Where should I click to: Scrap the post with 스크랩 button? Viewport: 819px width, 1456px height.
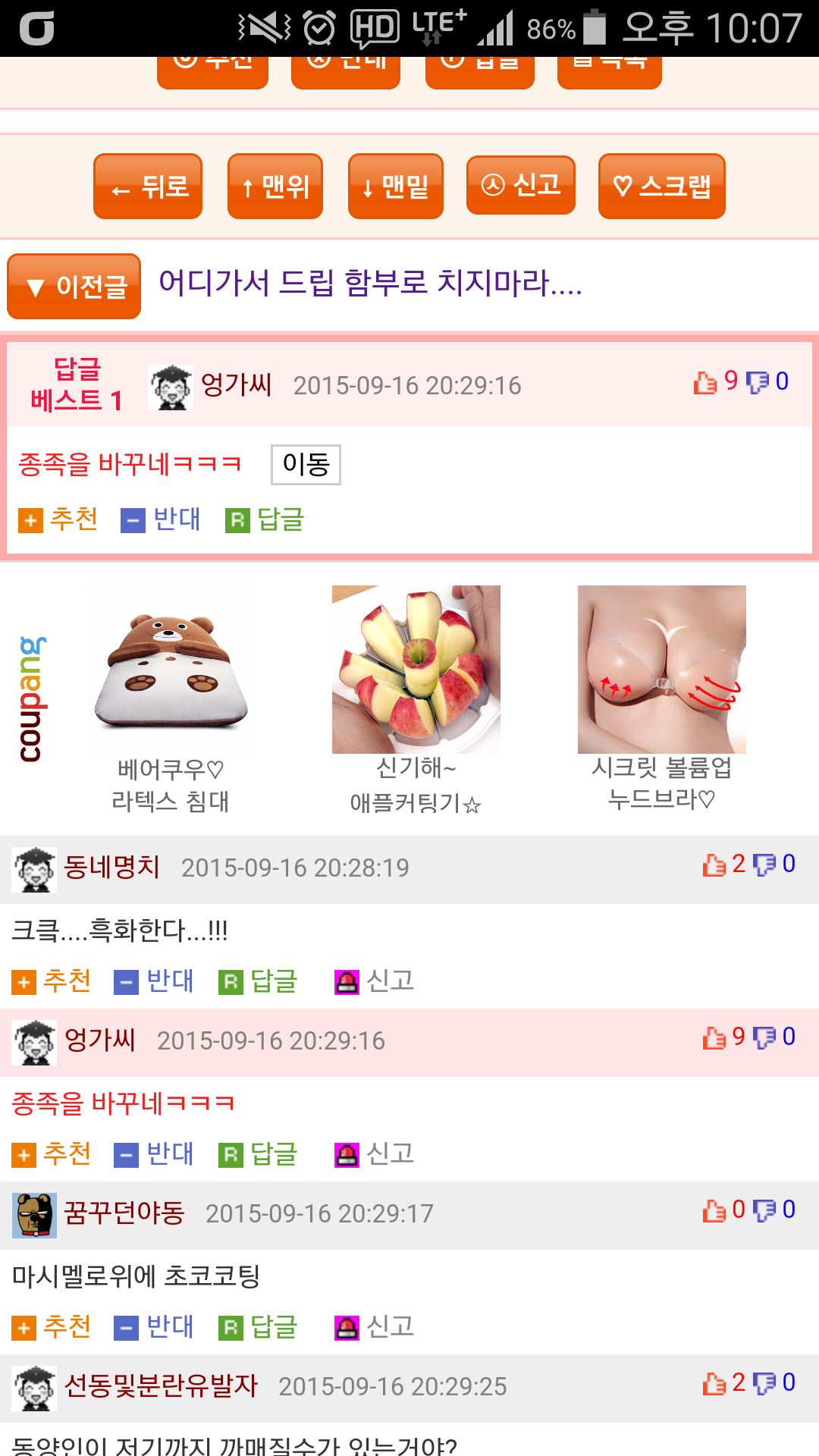tap(662, 187)
